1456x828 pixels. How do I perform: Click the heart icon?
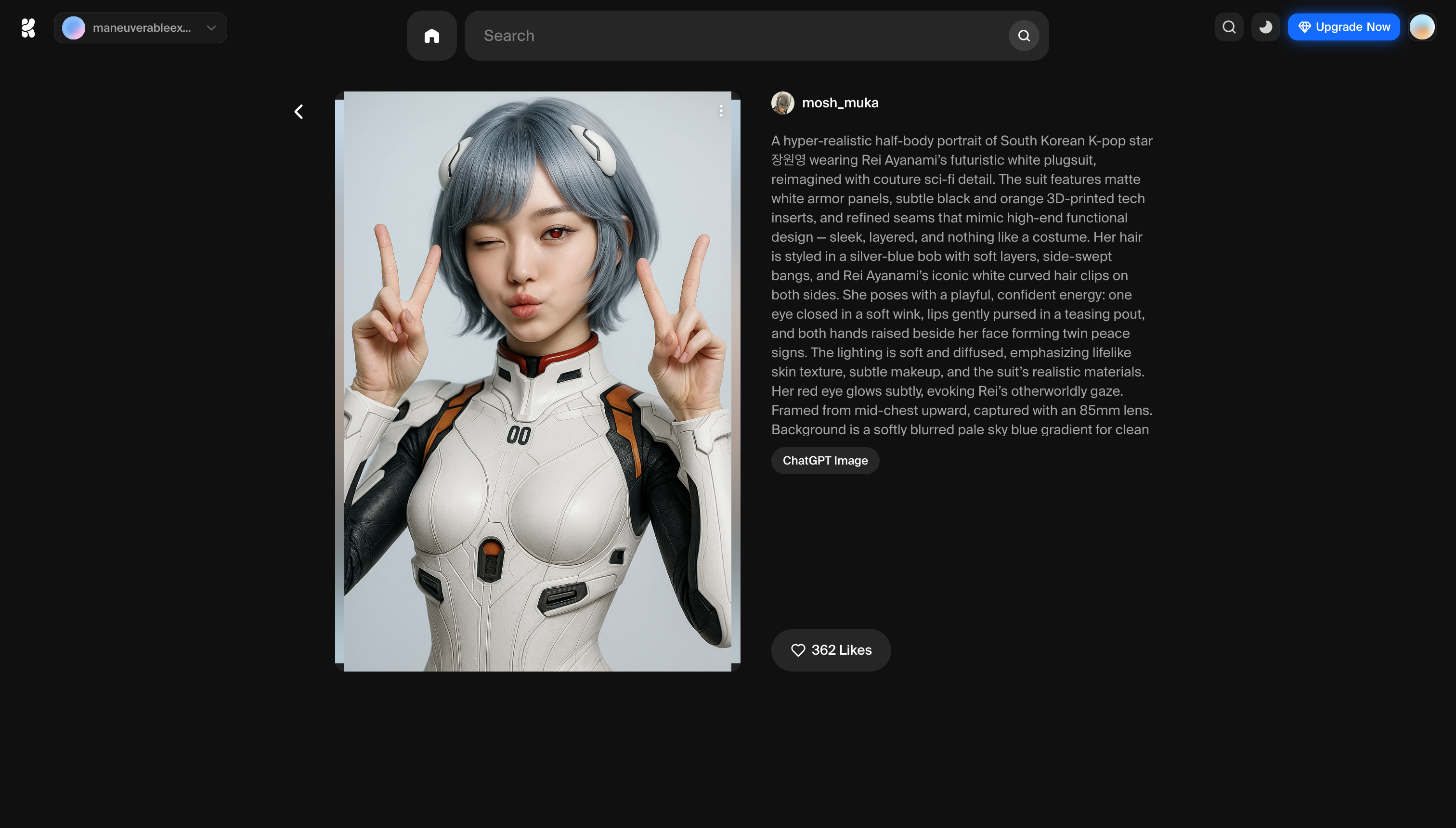point(798,650)
